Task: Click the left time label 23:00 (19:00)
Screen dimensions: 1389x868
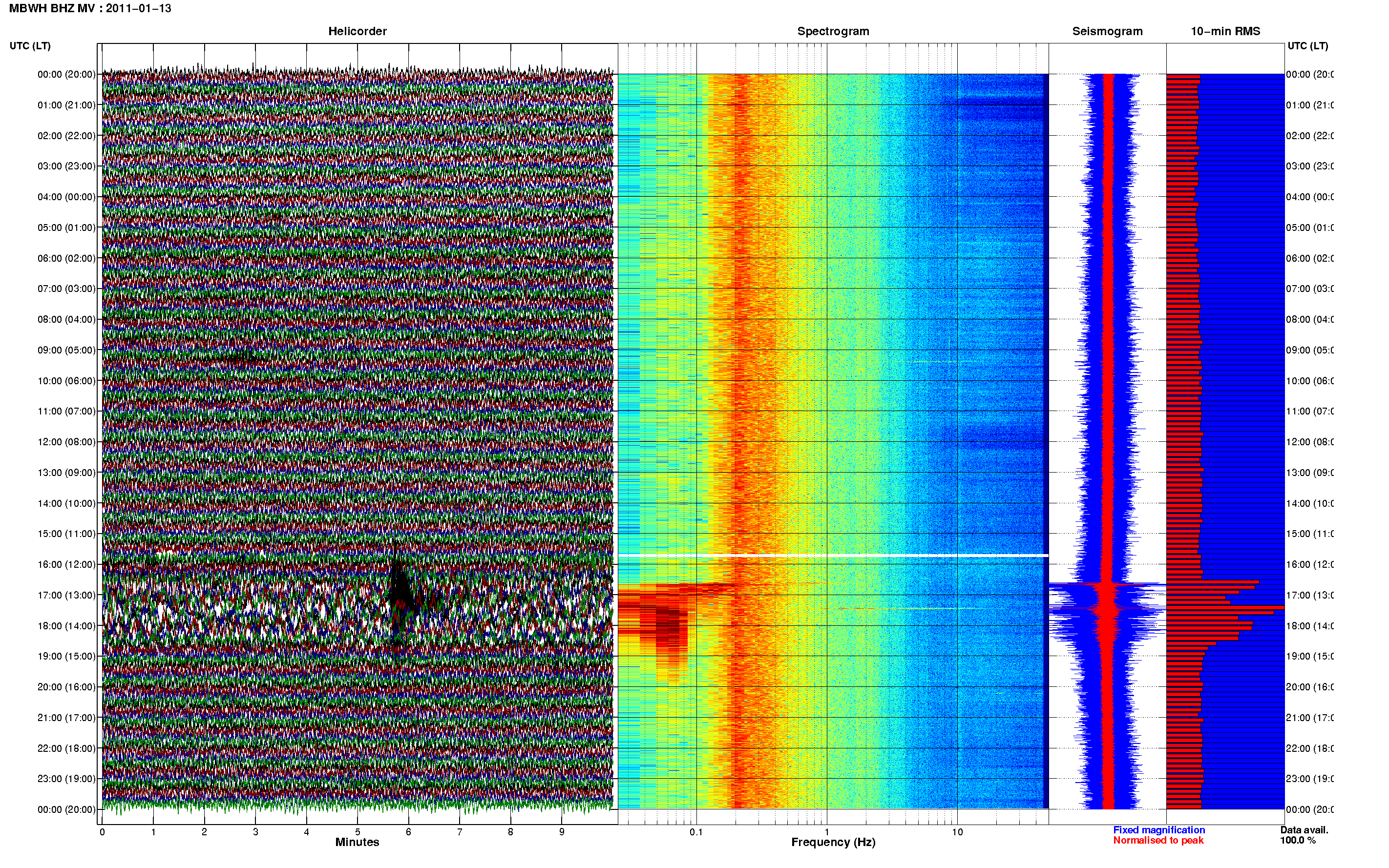Action: coord(66,779)
